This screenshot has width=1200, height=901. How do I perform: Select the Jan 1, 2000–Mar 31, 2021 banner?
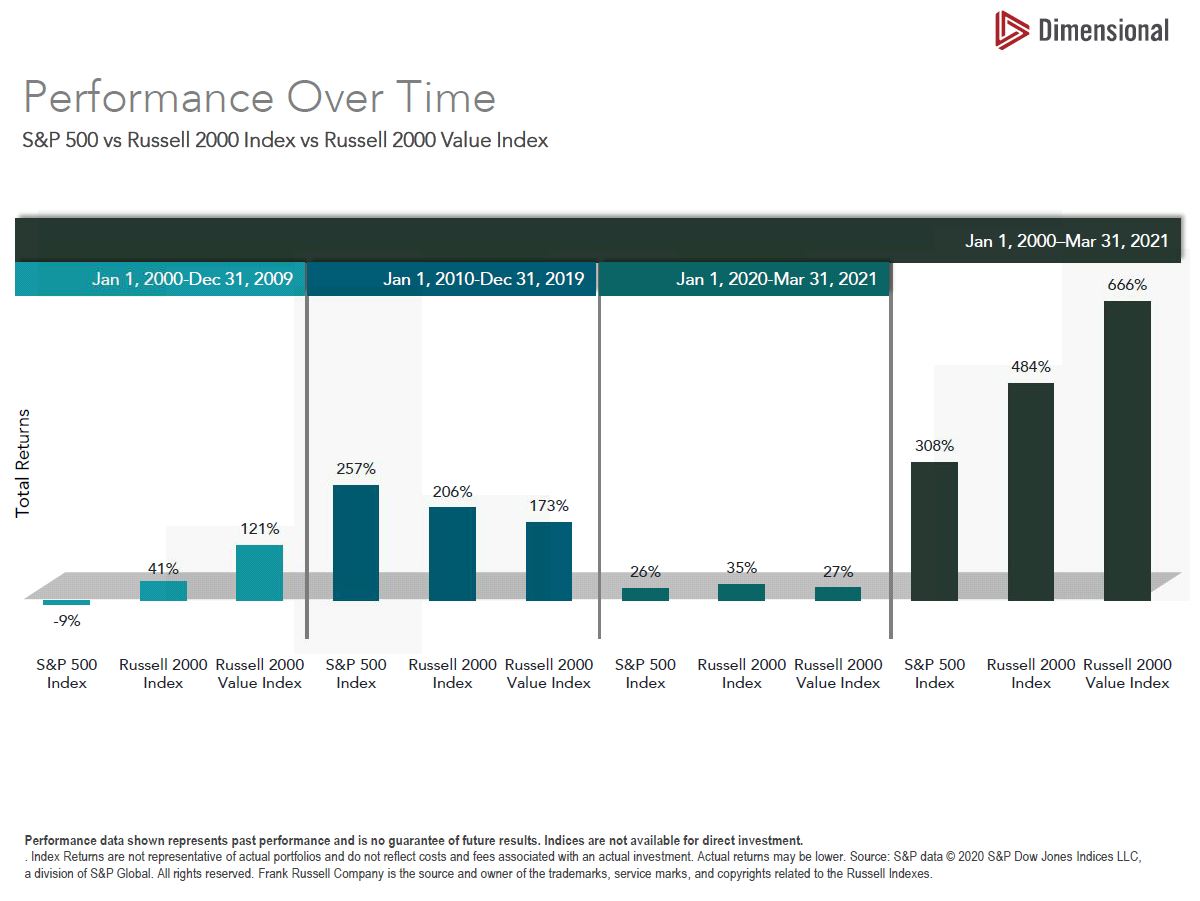[600, 241]
